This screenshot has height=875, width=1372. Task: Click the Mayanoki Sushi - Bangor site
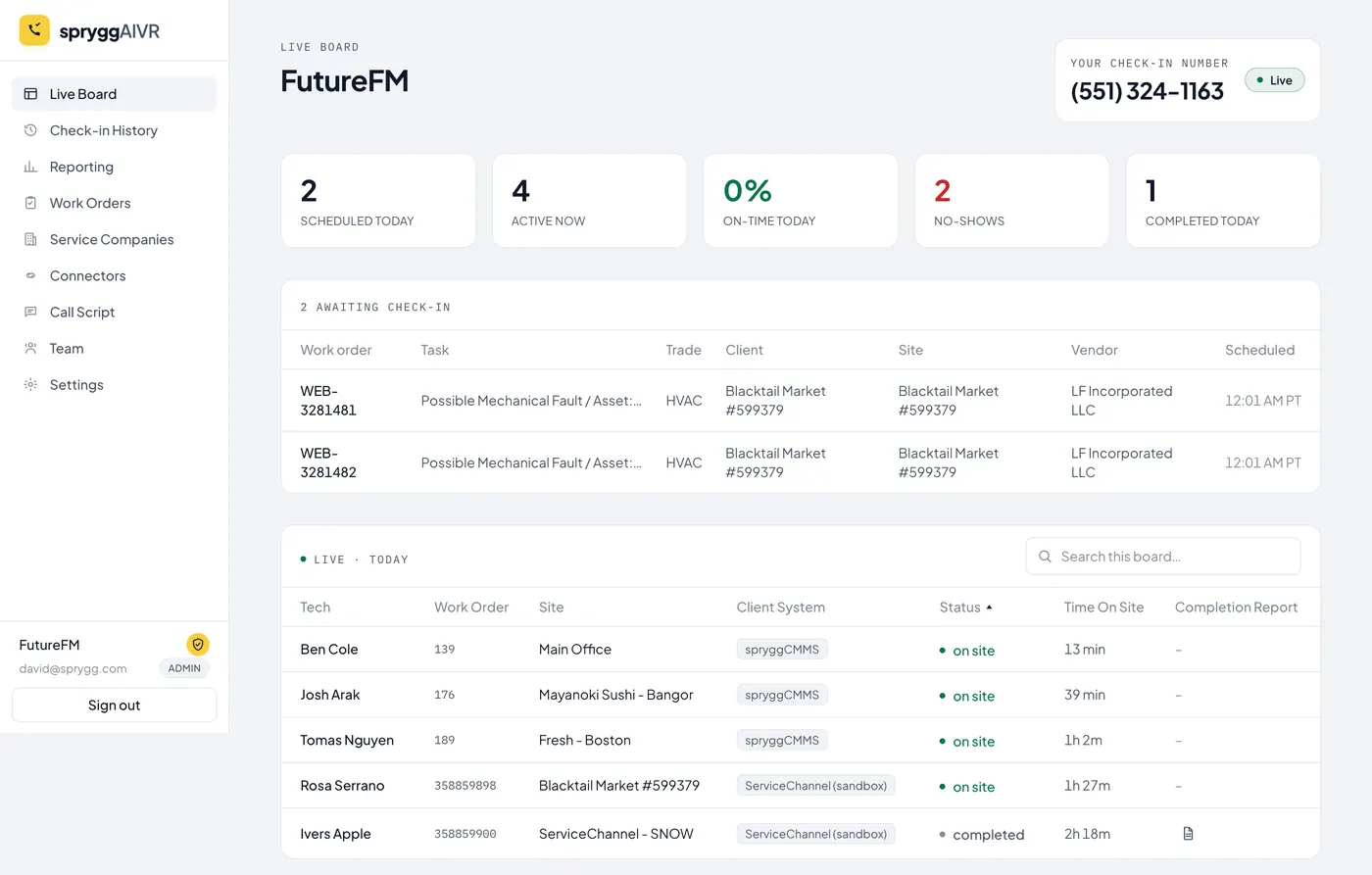[x=615, y=695]
